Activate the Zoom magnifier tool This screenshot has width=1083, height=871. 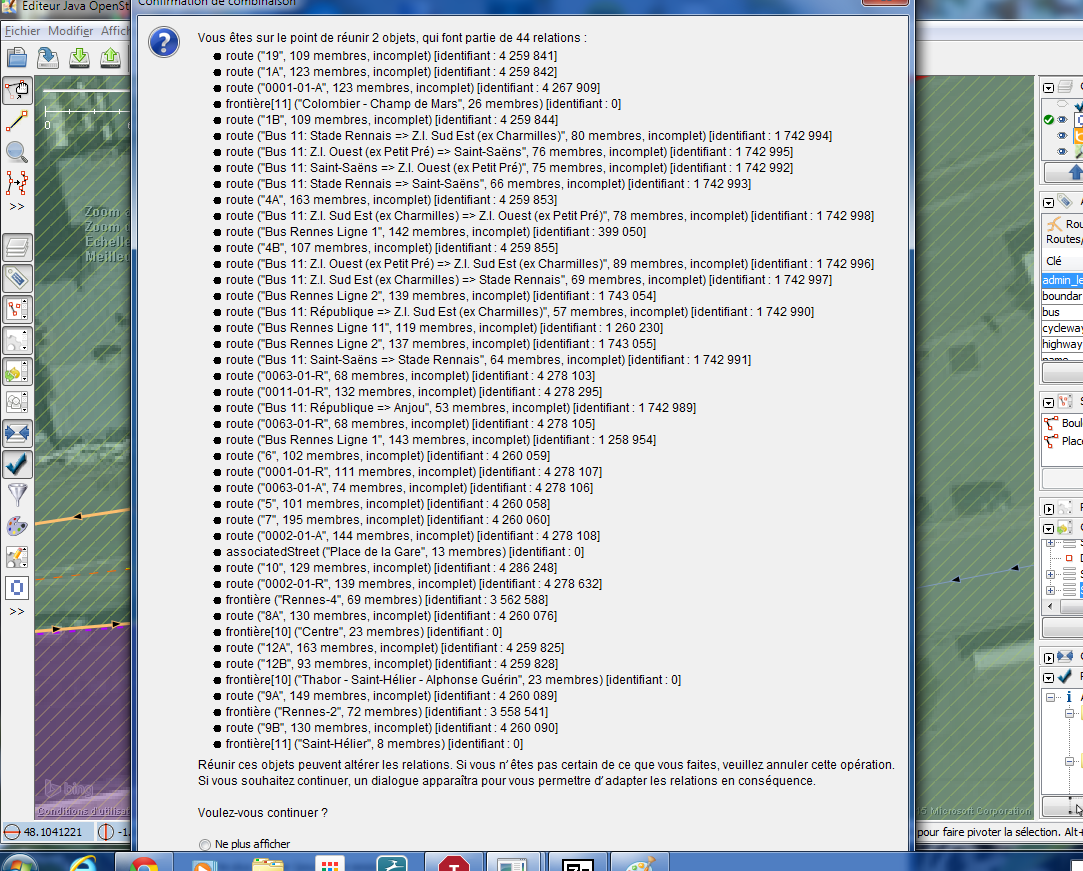(x=17, y=152)
